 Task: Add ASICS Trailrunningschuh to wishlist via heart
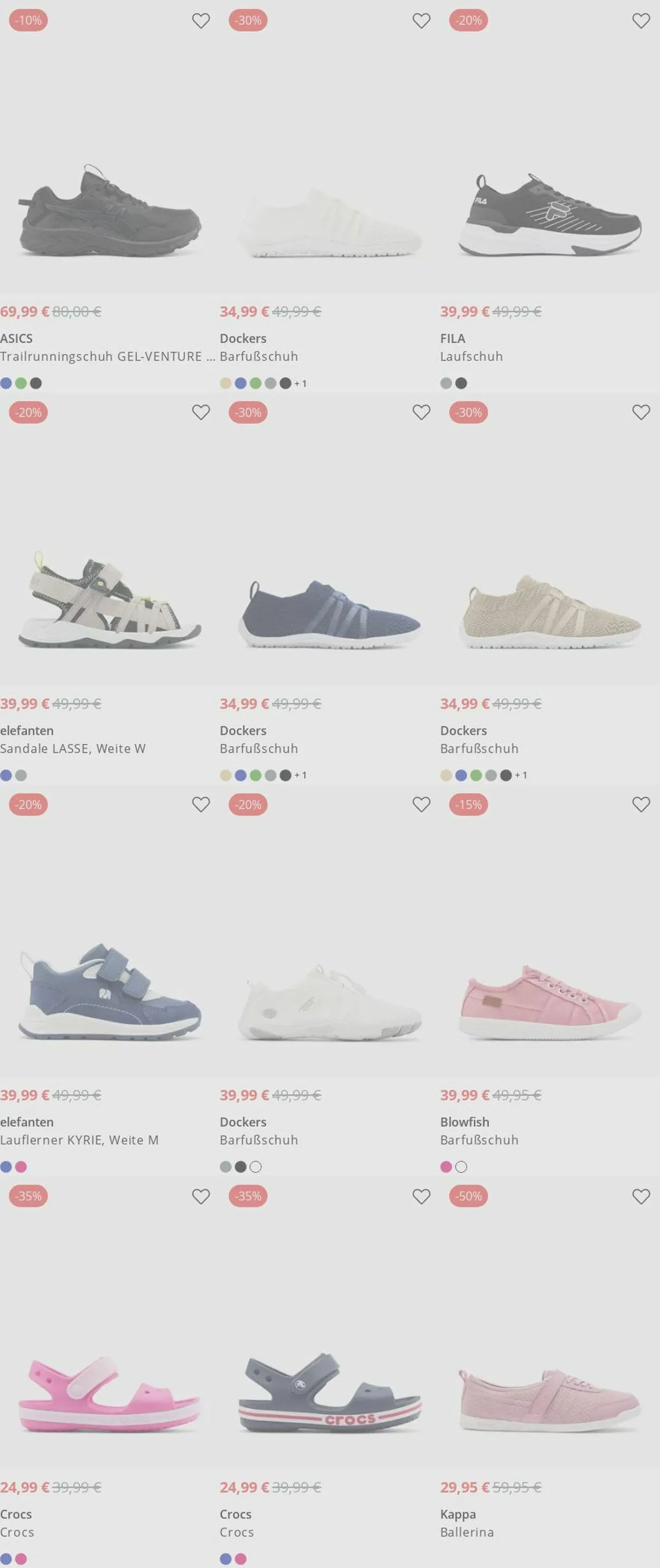pyautogui.click(x=201, y=21)
